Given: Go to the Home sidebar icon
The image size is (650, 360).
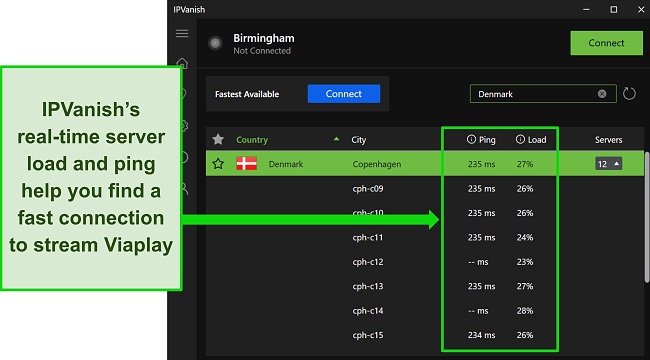Looking at the screenshot, I should [183, 63].
